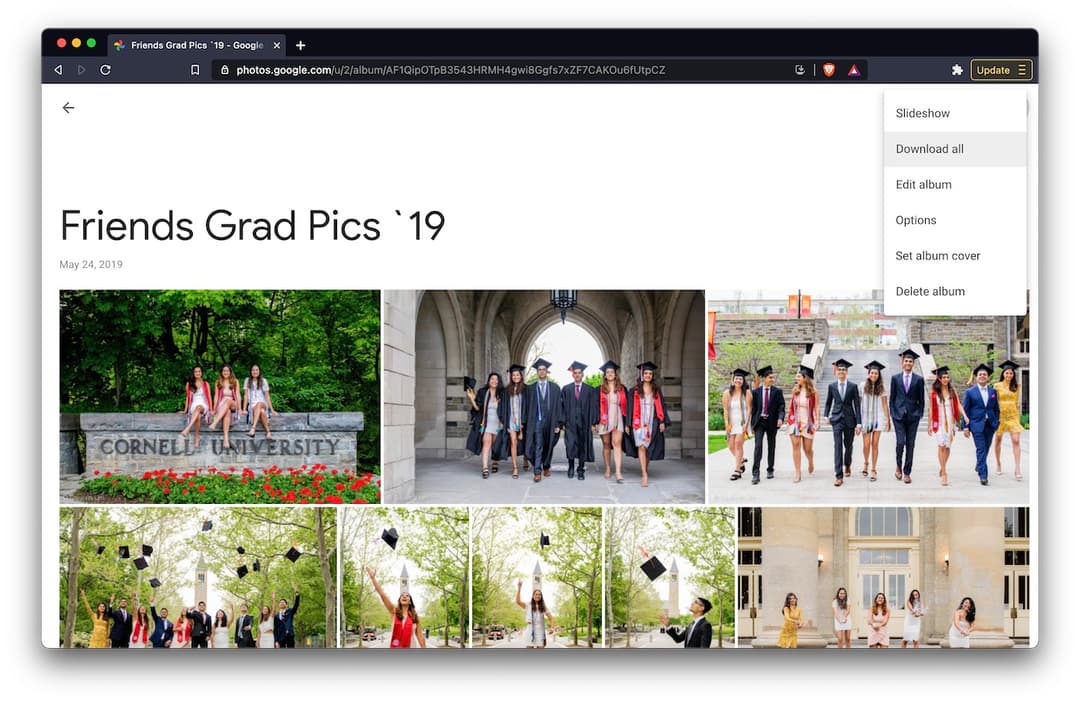Select Set album cover
Image resolution: width=1080 pixels, height=703 pixels.
pos(937,255)
